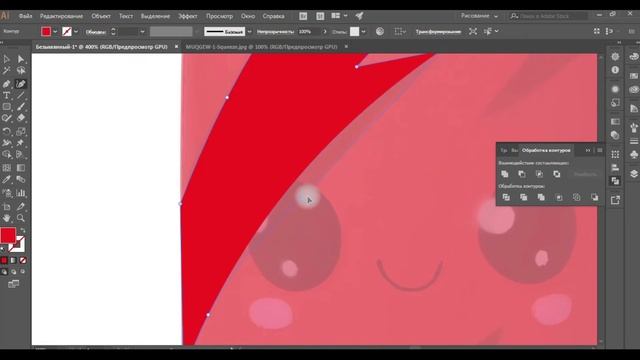Open stroke color dropdown in control bar
This screenshot has height=360, width=640.
click(76, 31)
